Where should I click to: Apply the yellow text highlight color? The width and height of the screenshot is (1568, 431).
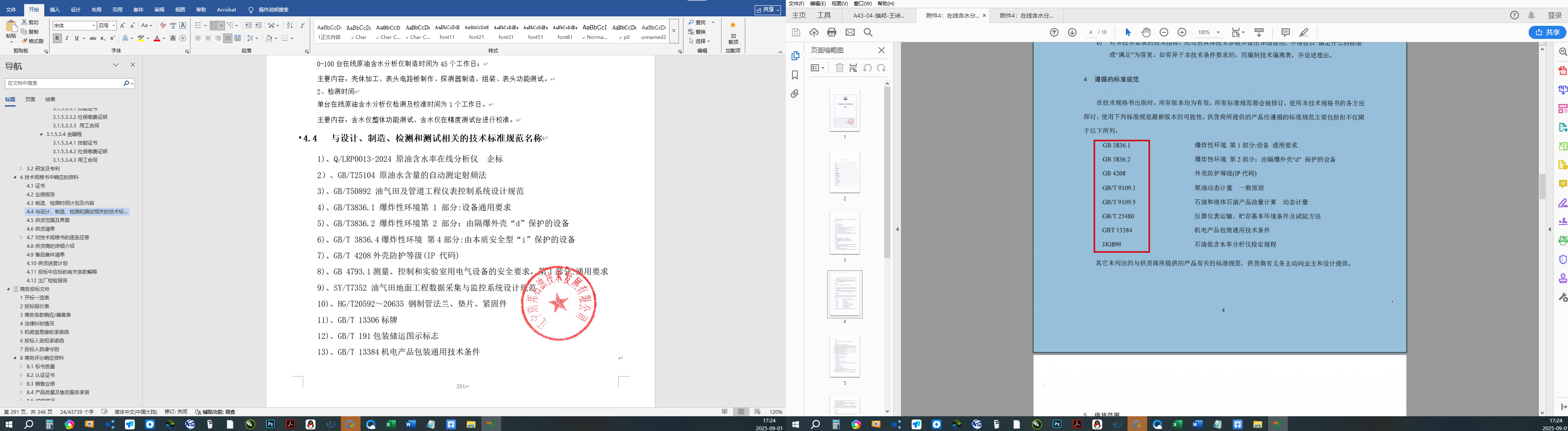pos(141,39)
